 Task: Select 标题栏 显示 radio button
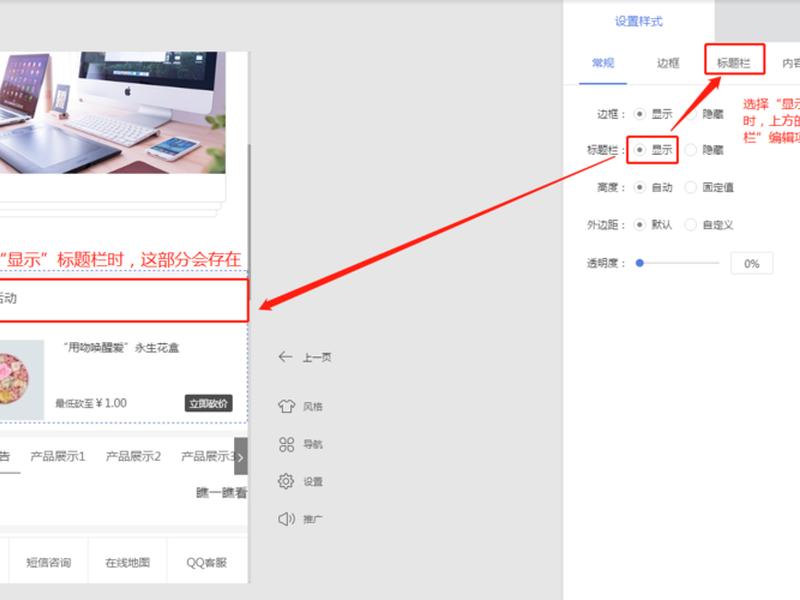639,149
